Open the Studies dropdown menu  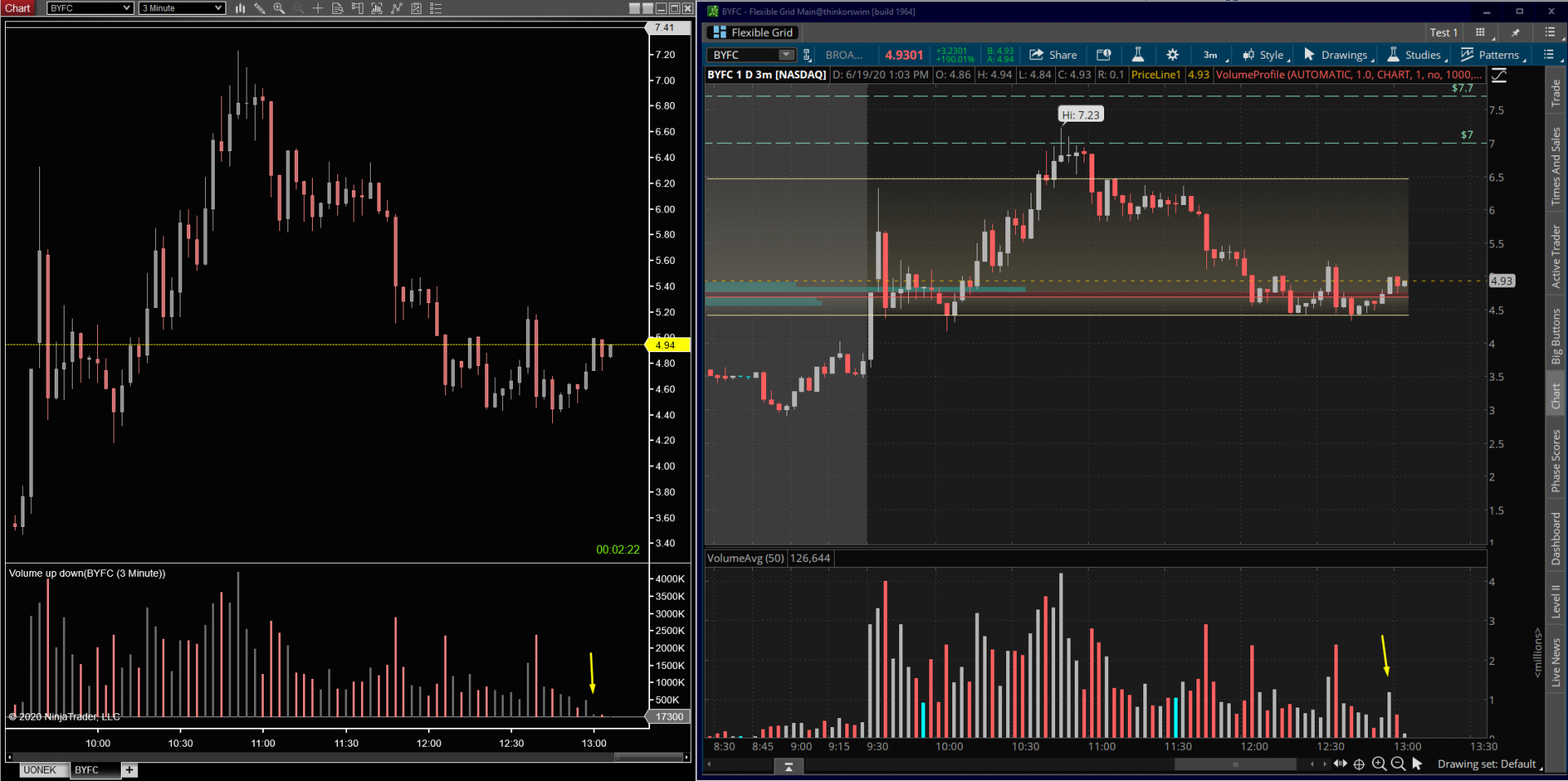1417,55
